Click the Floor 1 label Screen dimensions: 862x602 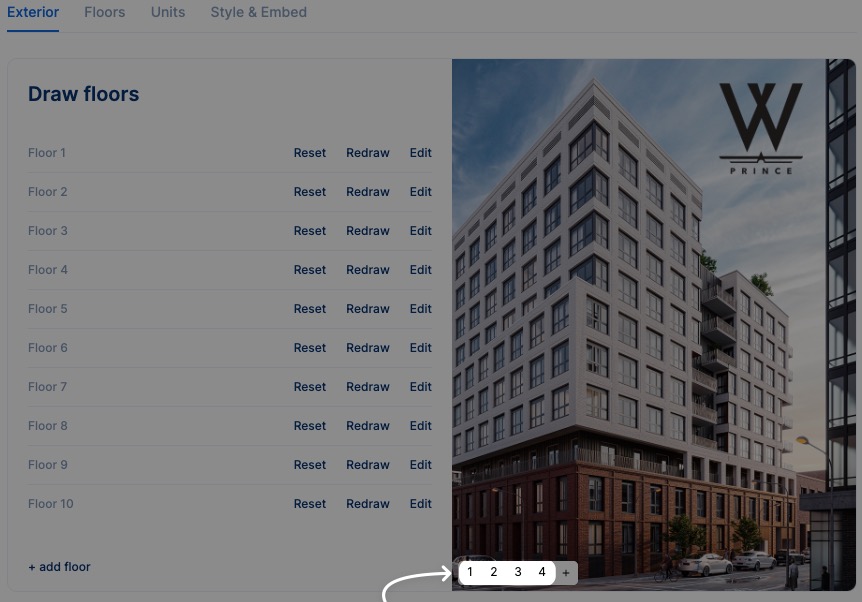pos(47,153)
